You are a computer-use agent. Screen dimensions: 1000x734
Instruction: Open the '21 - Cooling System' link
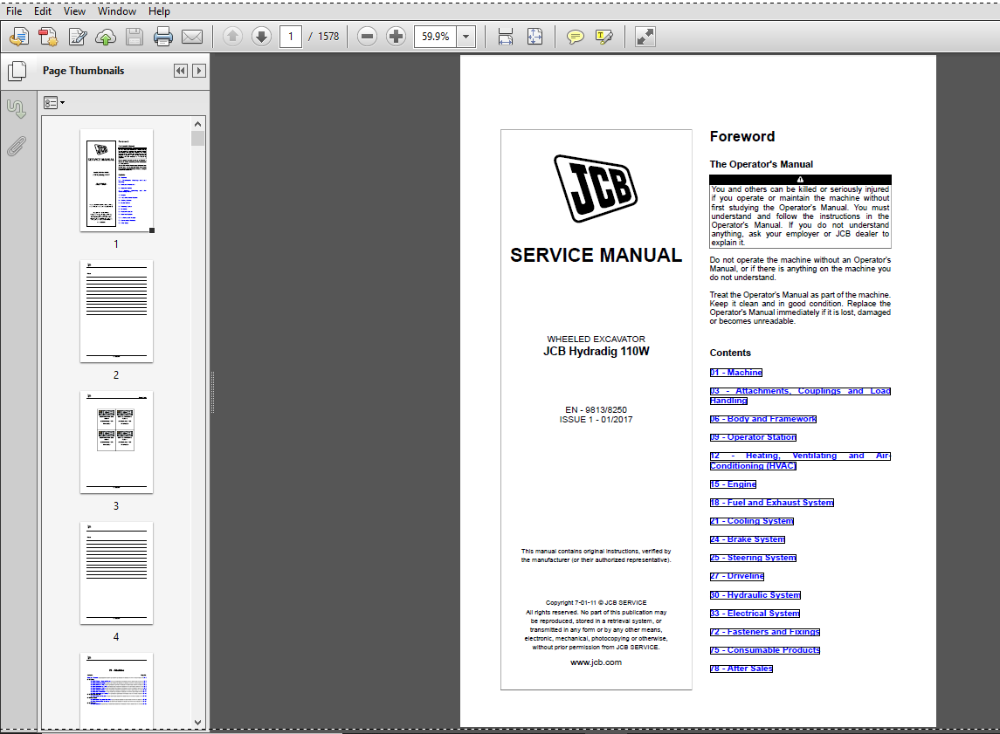point(752,521)
